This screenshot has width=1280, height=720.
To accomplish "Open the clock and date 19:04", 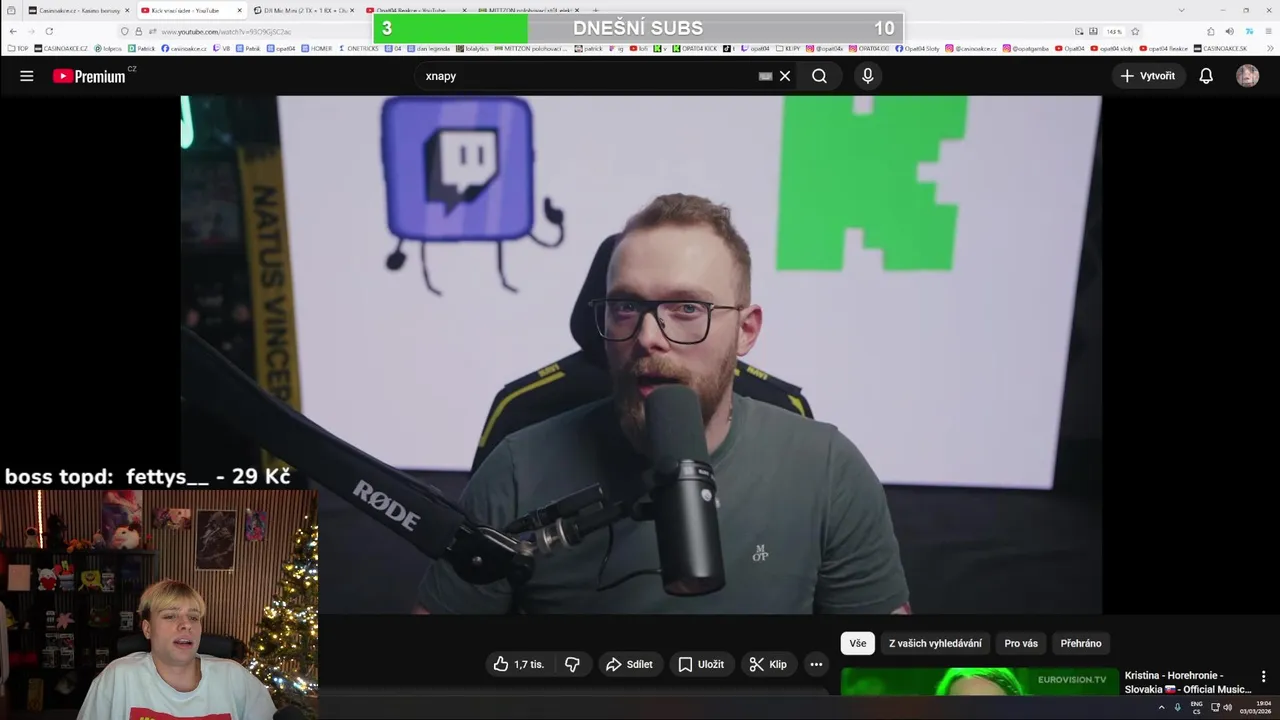I will point(1256,708).
